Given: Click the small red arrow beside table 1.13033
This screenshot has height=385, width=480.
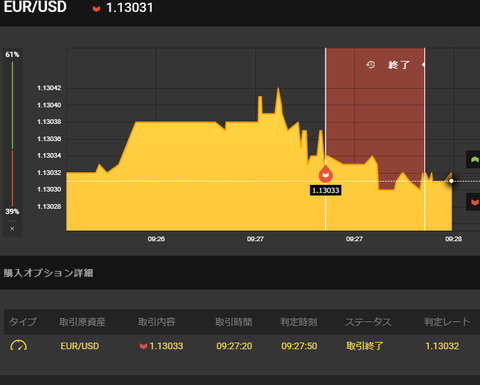Looking at the screenshot, I should point(143,346).
